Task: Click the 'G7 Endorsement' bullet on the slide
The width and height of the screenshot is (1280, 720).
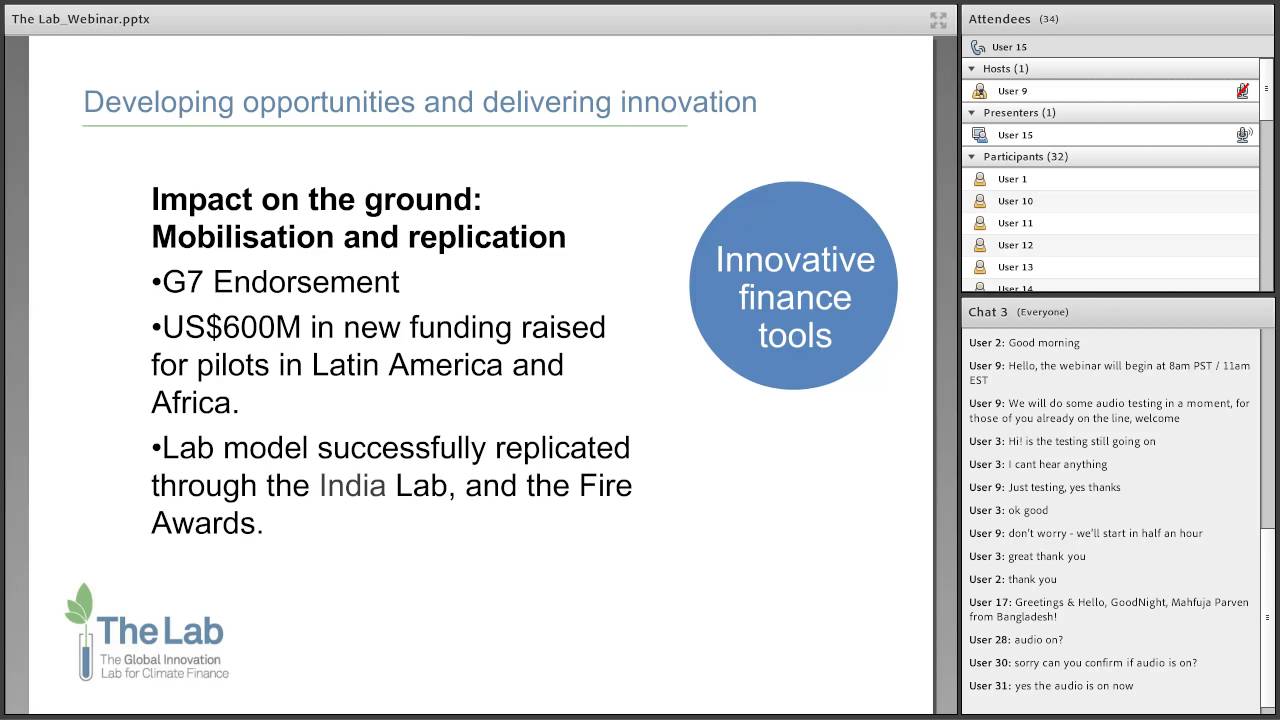Action: point(276,282)
